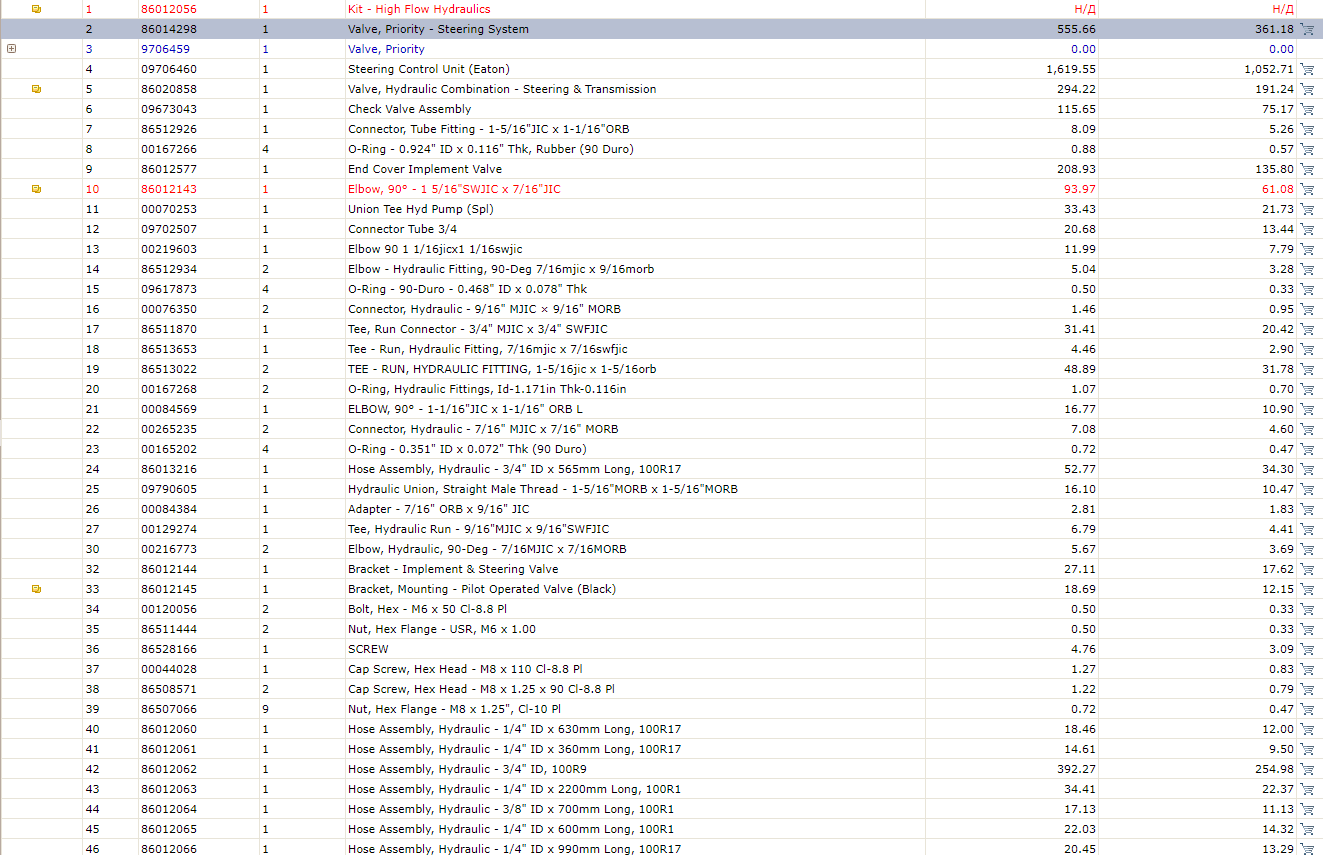Select price 392.27

point(1076,769)
